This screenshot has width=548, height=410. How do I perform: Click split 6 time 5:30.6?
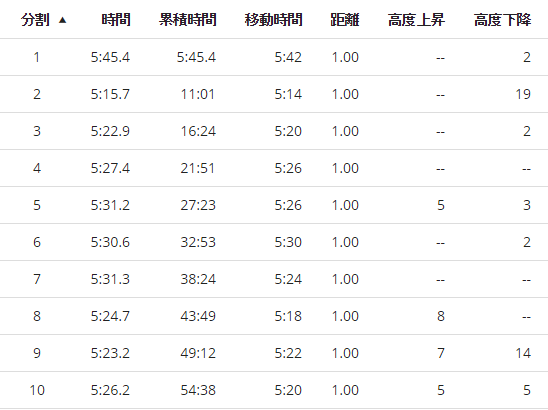point(110,242)
